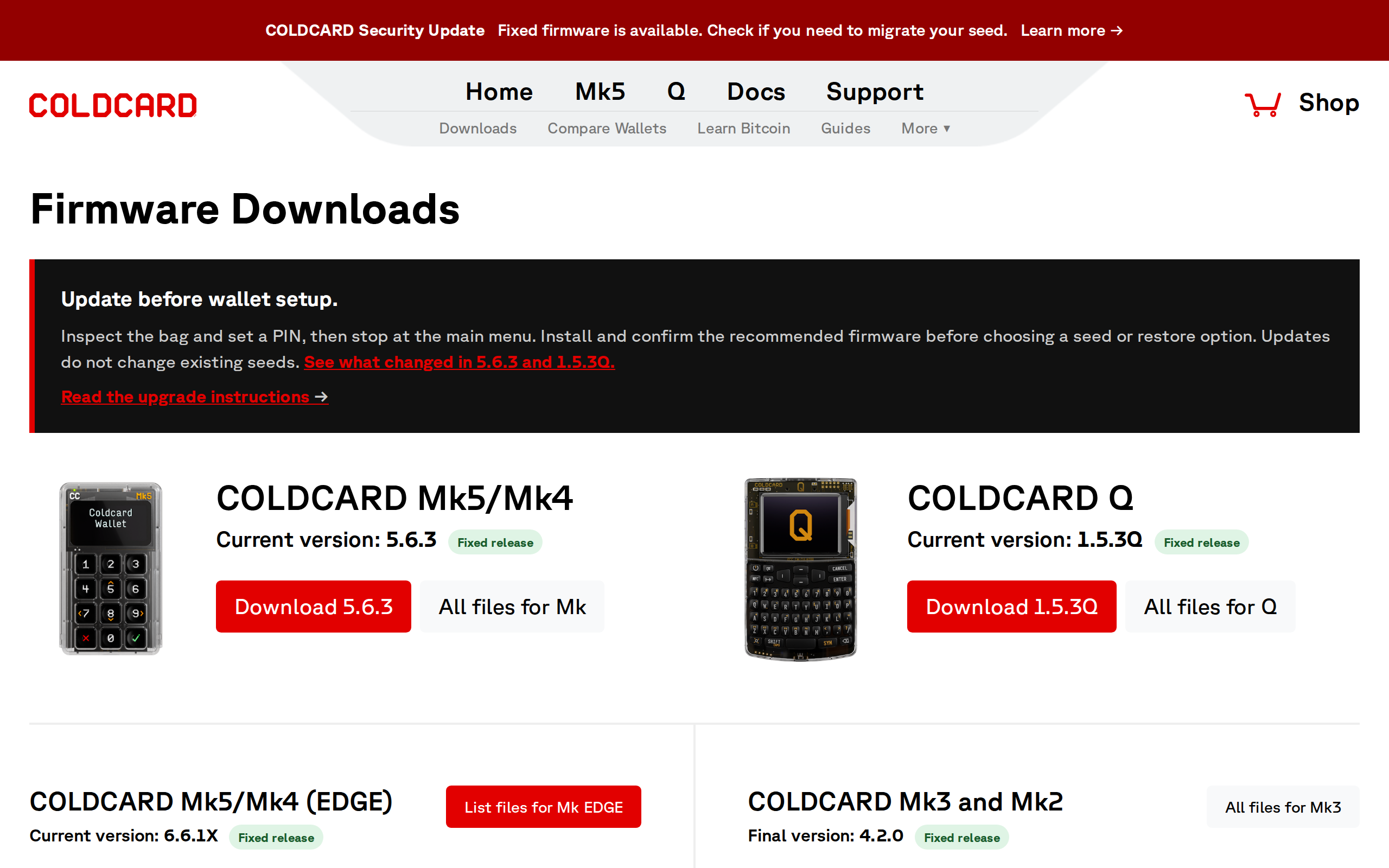Open Compare Wallets submenu link
Image resolution: width=1389 pixels, height=868 pixels.
pyautogui.click(x=607, y=128)
